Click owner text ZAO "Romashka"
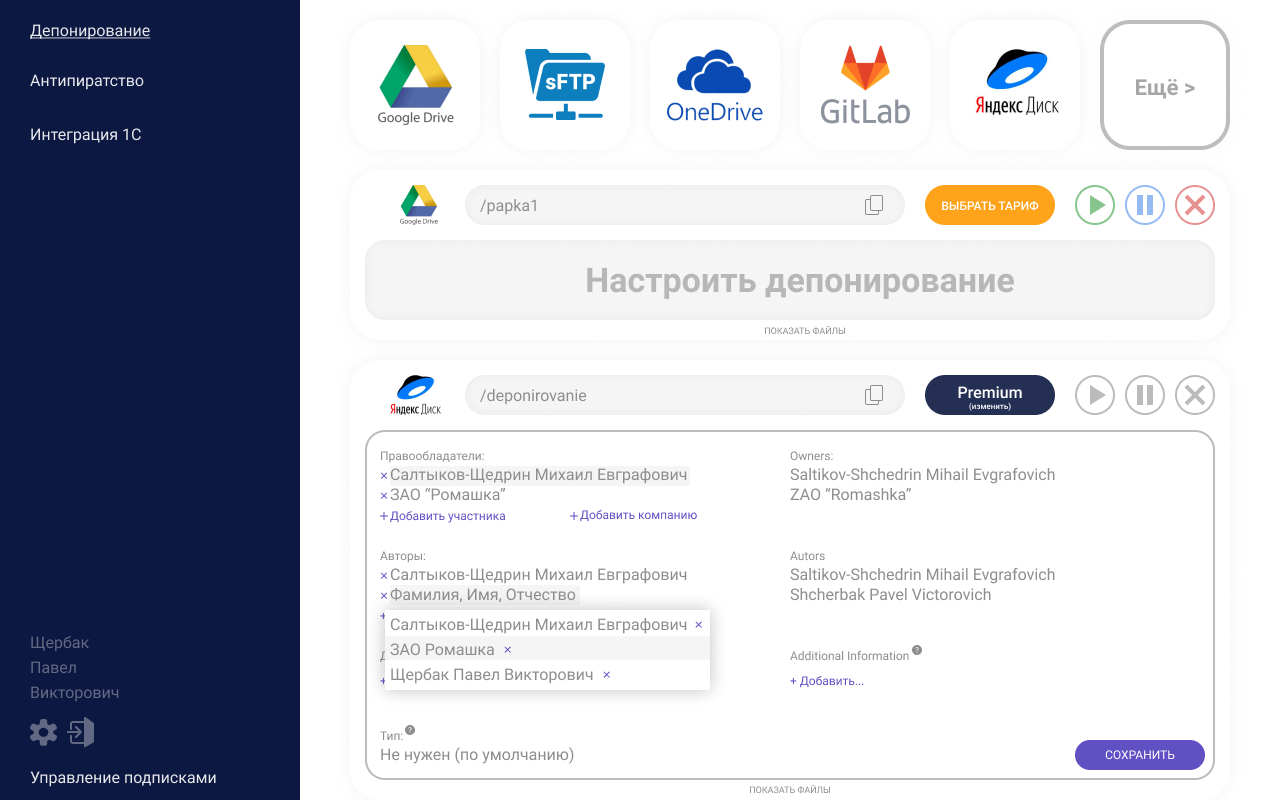Viewport: 1280px width, 800px height. (x=851, y=494)
